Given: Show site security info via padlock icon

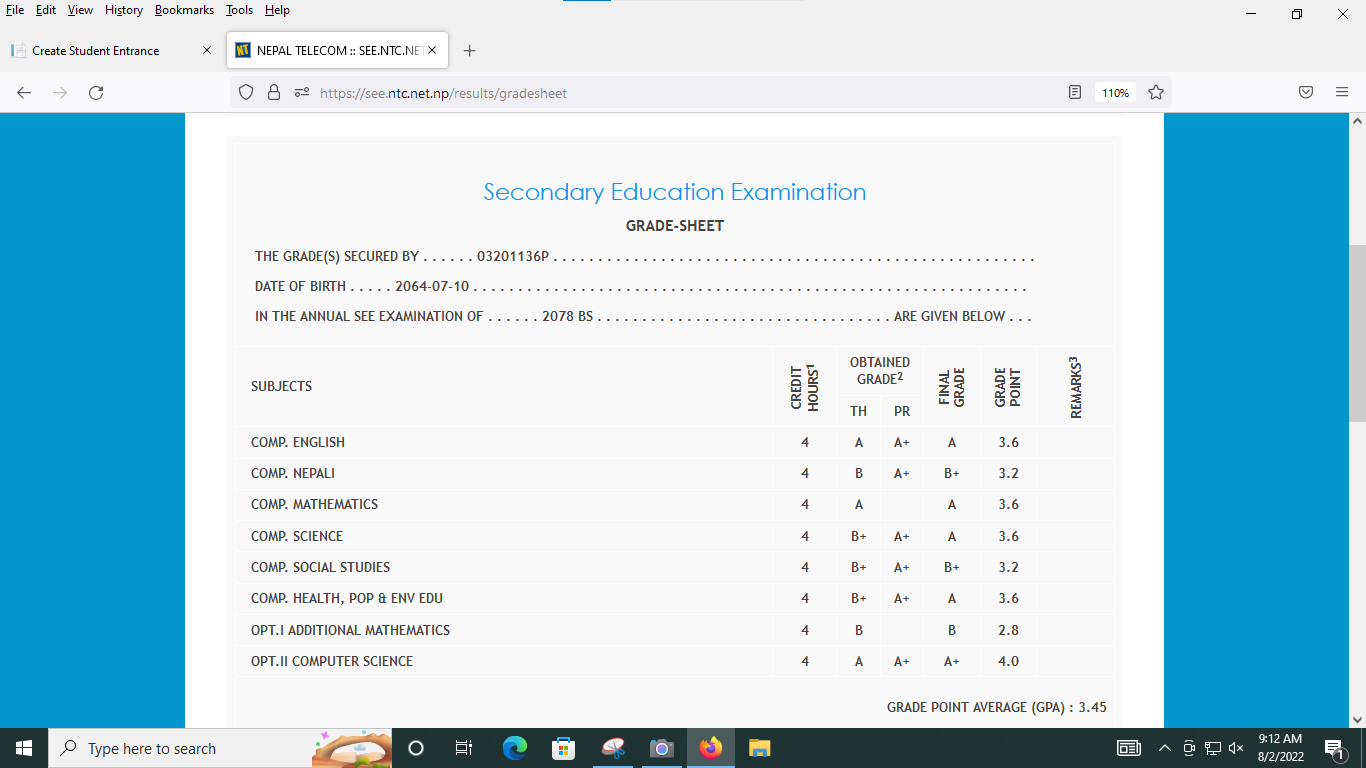Looking at the screenshot, I should [273, 93].
